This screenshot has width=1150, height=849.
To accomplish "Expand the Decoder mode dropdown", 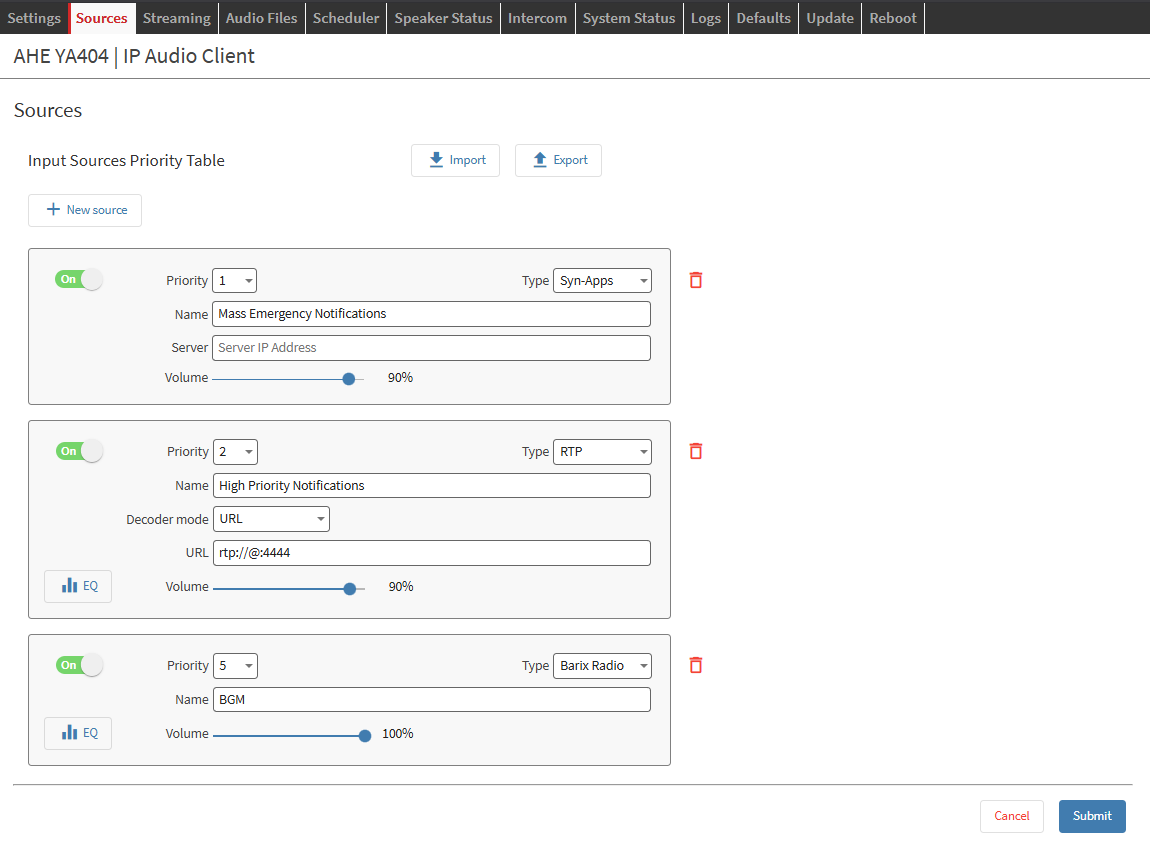I will tap(271, 519).
